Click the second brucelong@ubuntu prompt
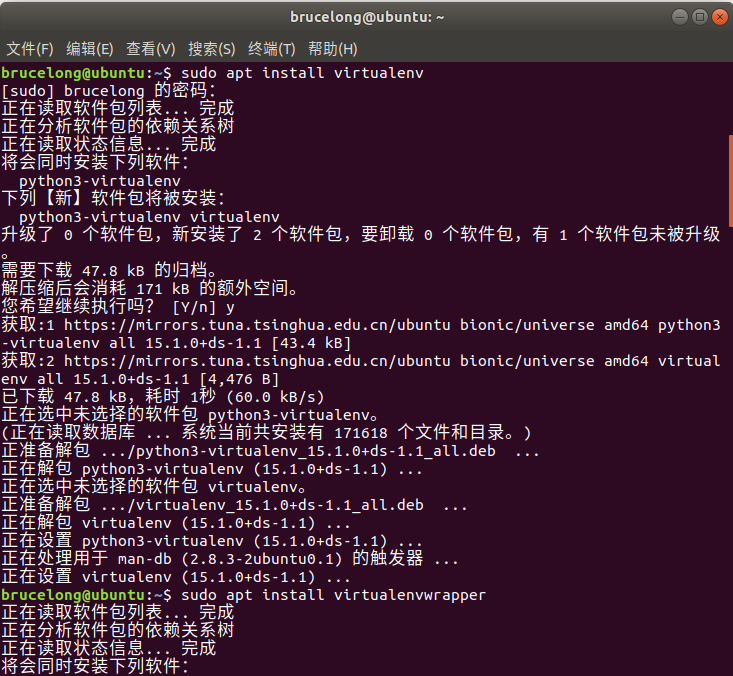This screenshot has height=676, width=733. pos(86,595)
